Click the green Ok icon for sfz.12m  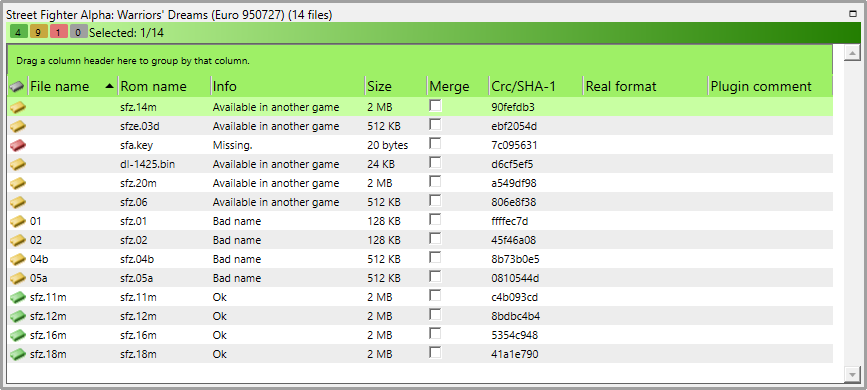[18, 316]
